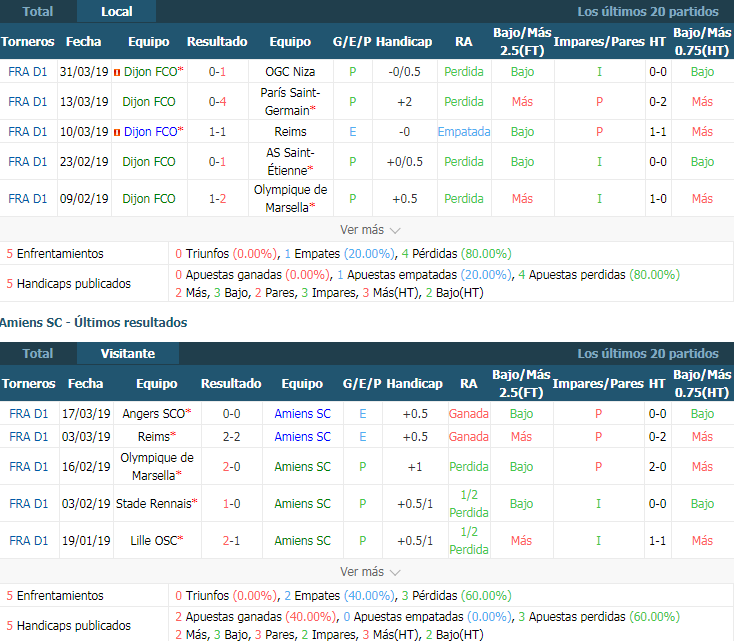
Task: Click FRA D1 league on 17/03/19 row
Action: tap(29, 413)
